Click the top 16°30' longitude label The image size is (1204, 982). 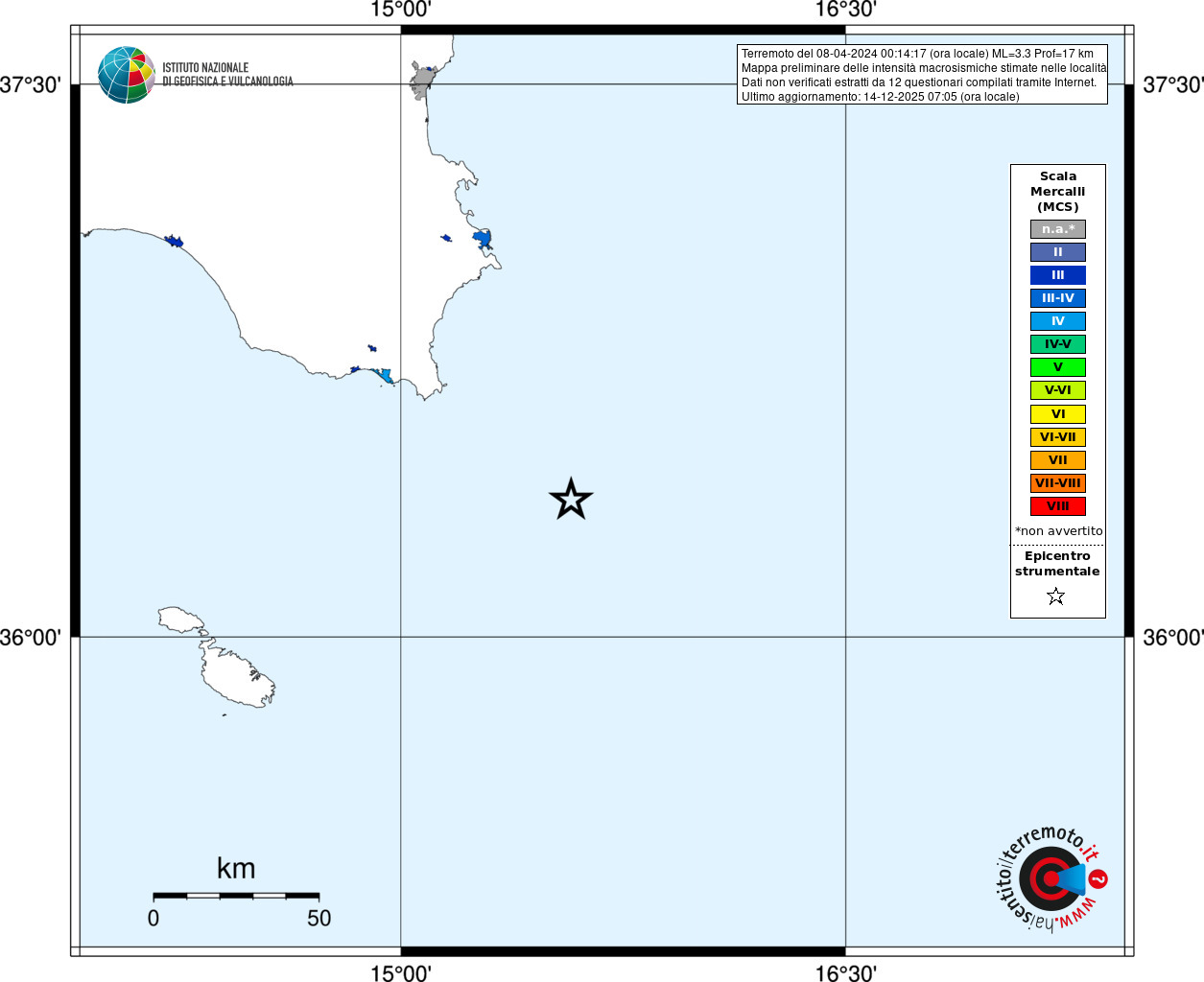[x=846, y=11]
